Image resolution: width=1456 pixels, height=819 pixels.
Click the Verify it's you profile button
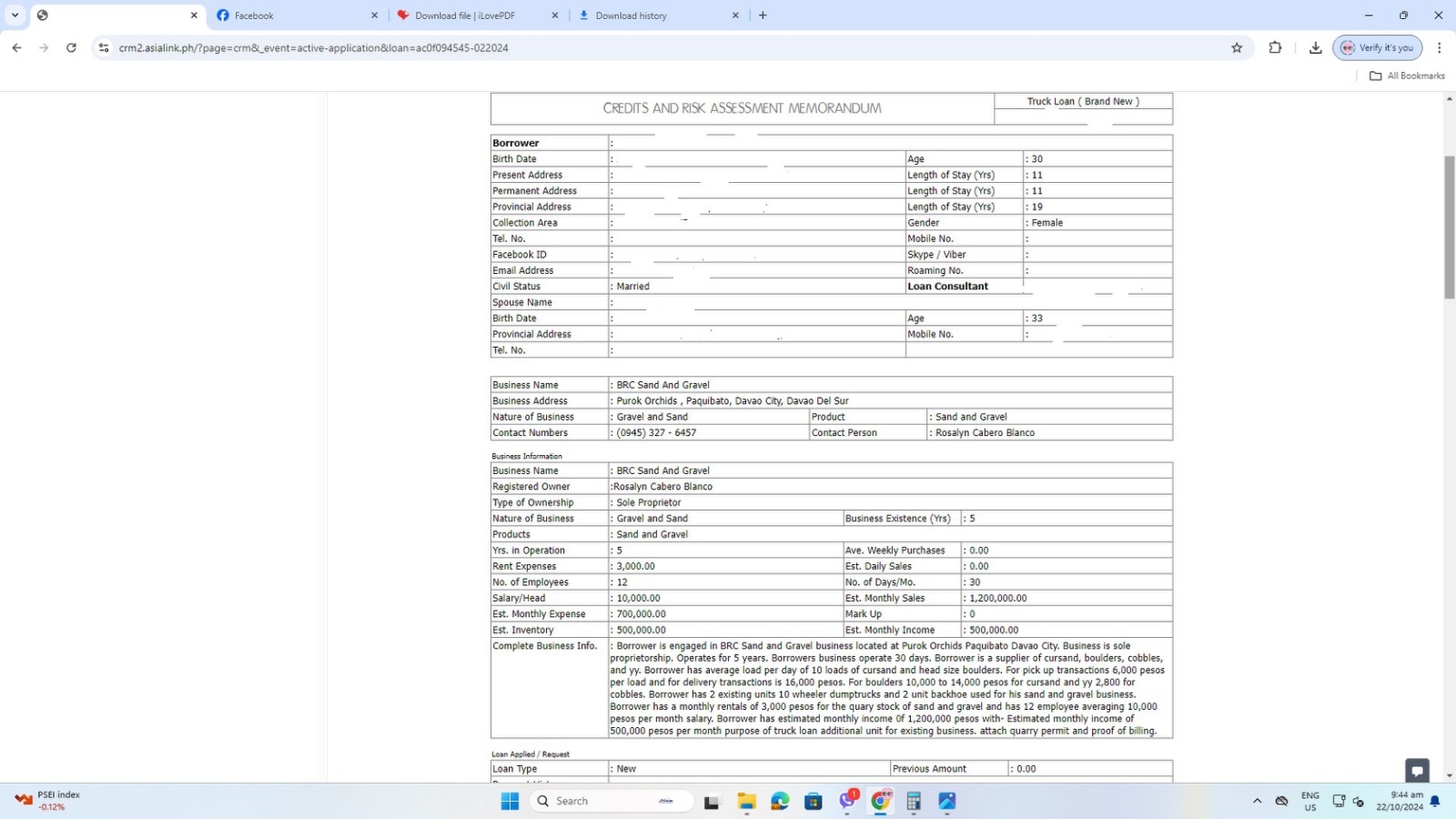click(x=1377, y=47)
